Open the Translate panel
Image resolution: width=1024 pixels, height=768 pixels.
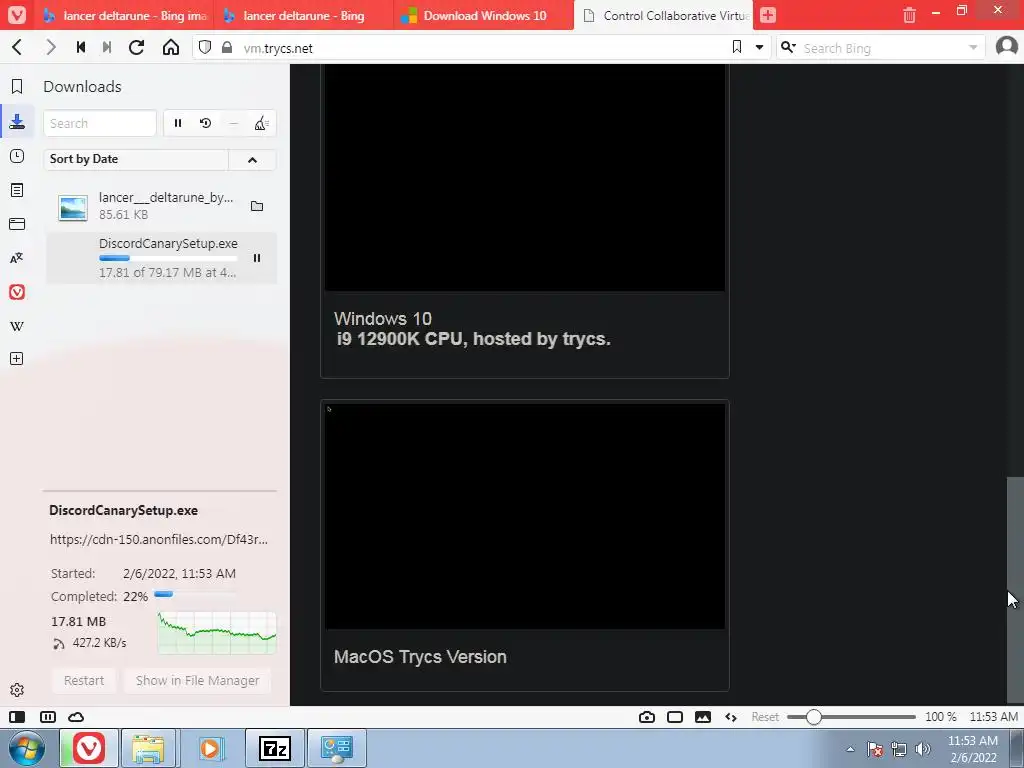(x=17, y=258)
